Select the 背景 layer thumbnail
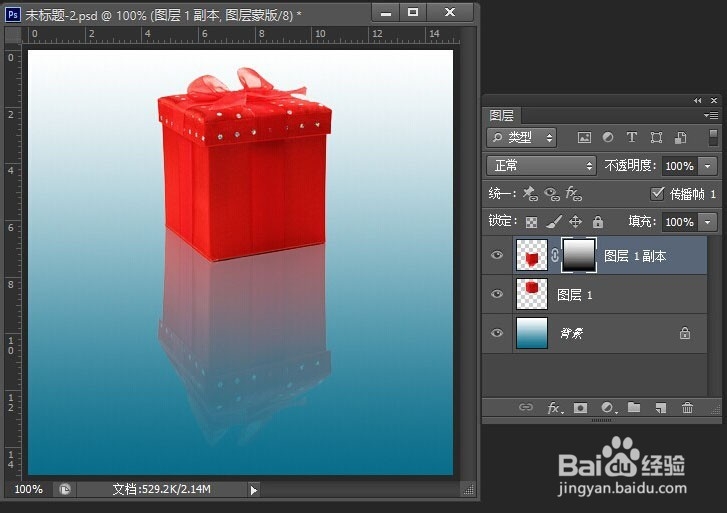Viewport: 727px width, 513px height. tap(532, 333)
